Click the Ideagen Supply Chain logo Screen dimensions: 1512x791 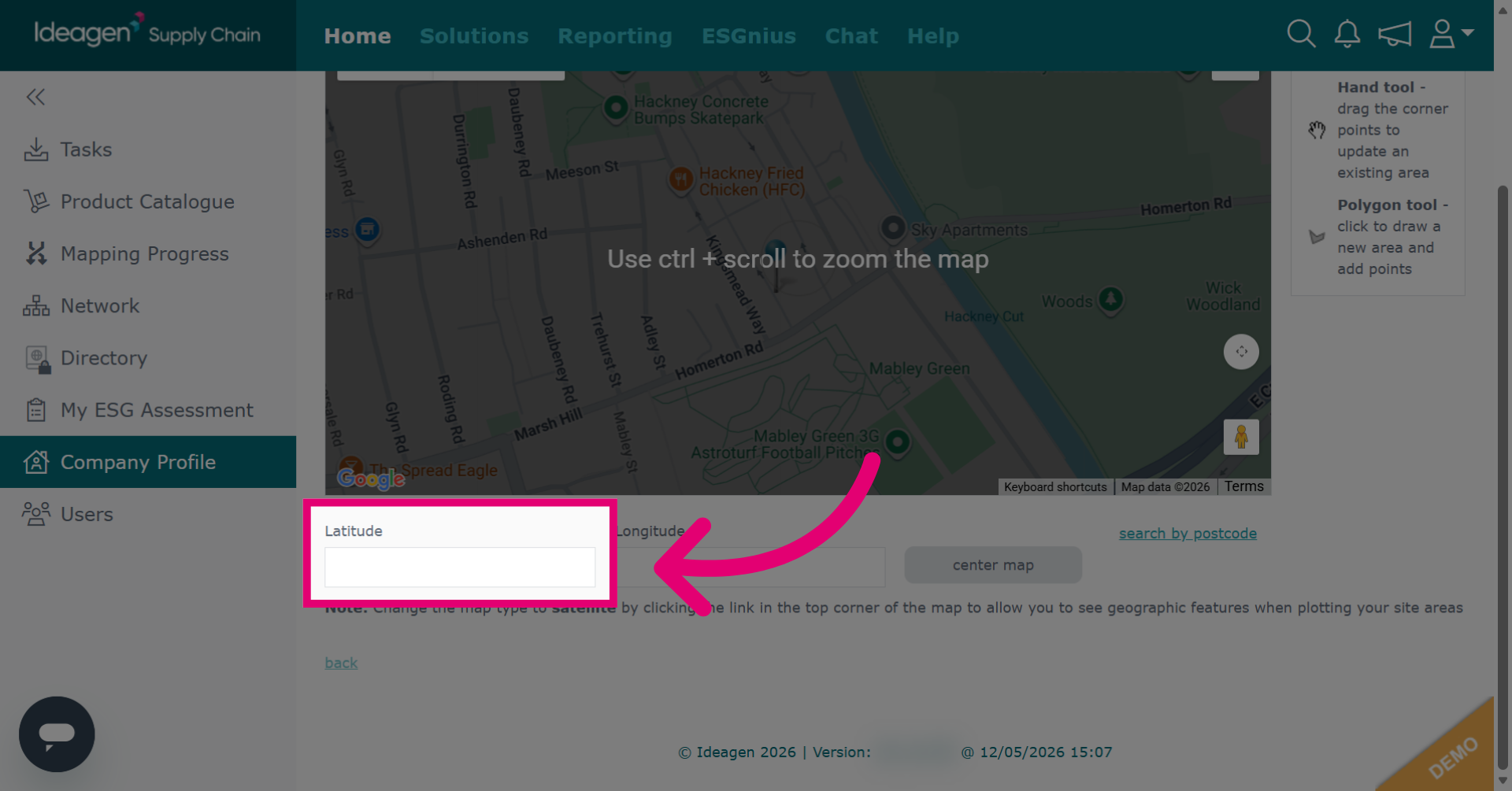(x=146, y=32)
